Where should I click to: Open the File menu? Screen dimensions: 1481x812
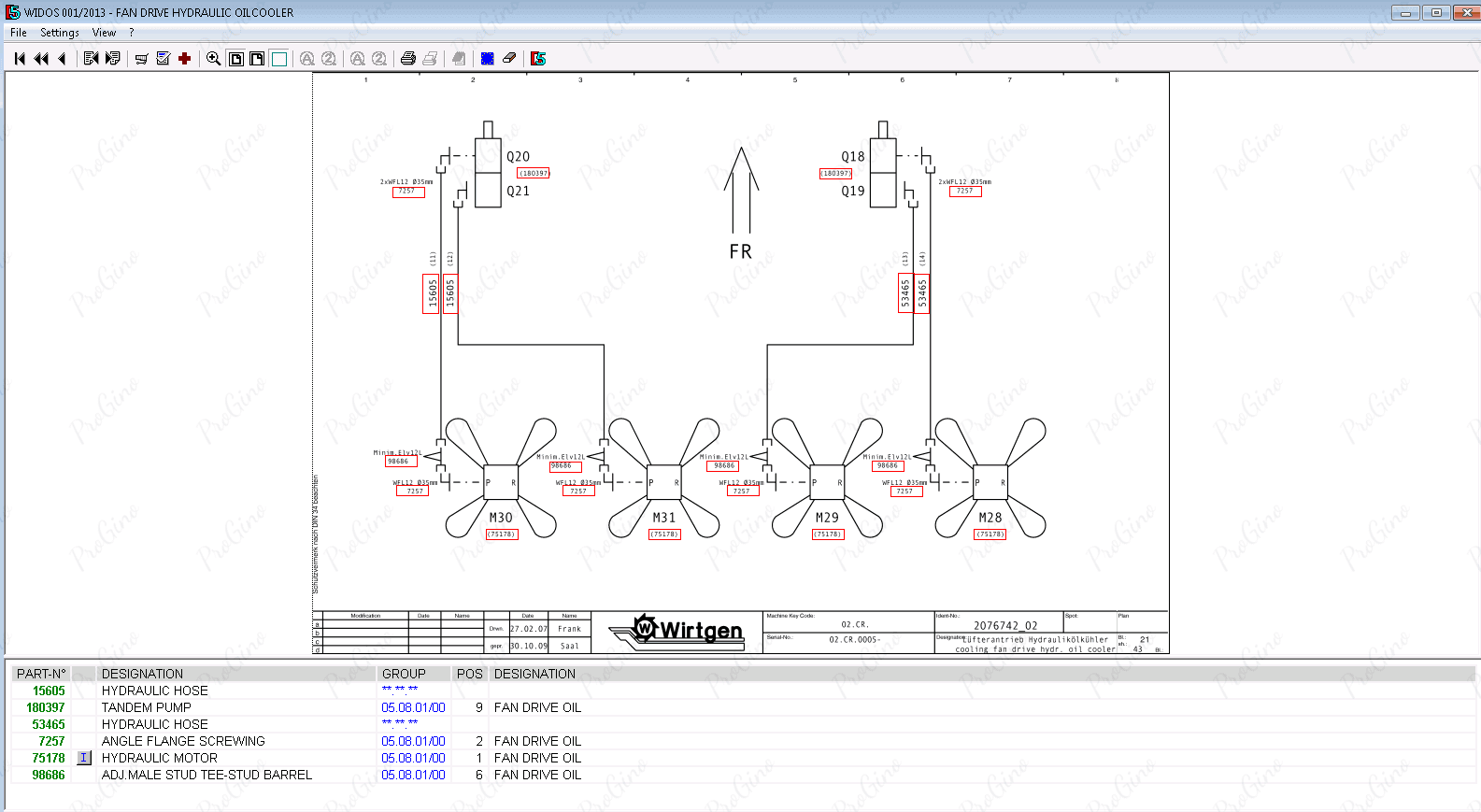click(19, 33)
